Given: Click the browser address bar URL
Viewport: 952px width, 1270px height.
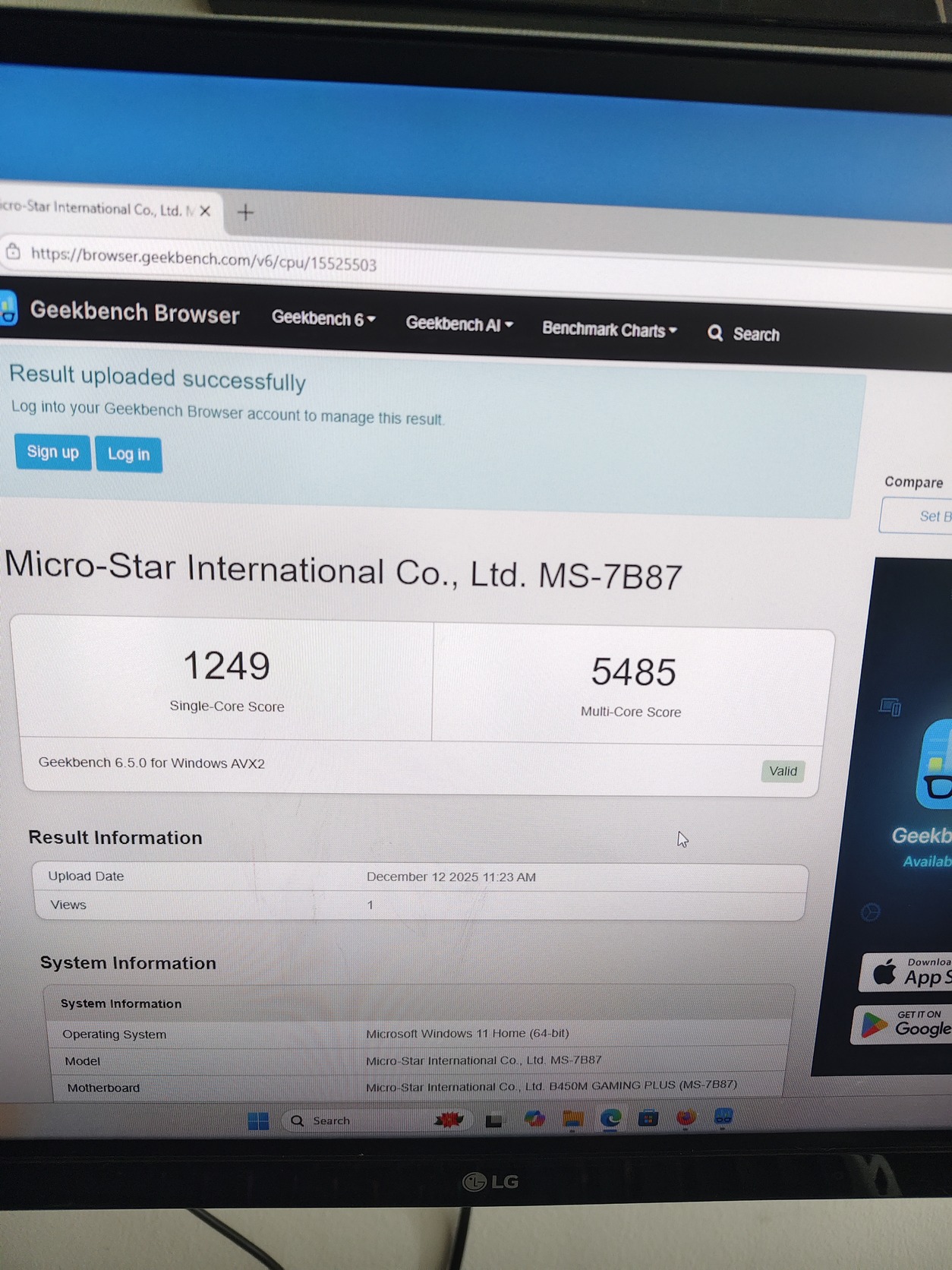Looking at the screenshot, I should 203,259.
